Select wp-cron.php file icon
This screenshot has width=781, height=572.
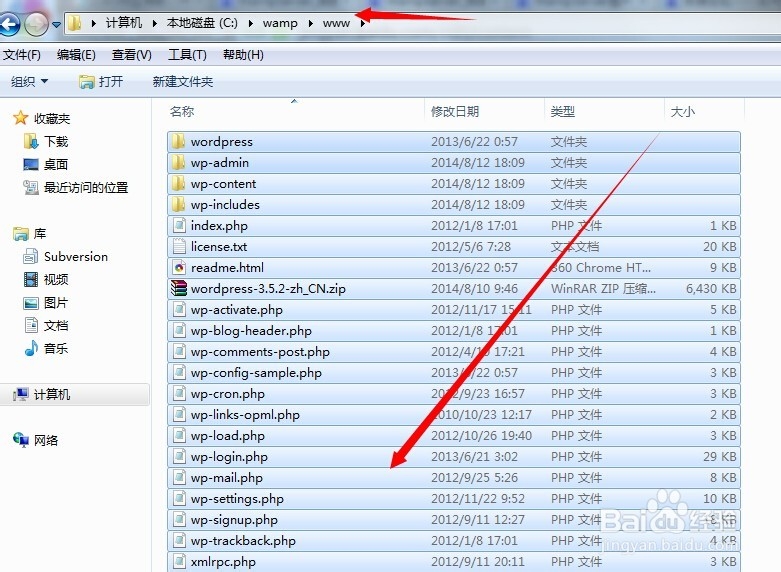[179, 394]
